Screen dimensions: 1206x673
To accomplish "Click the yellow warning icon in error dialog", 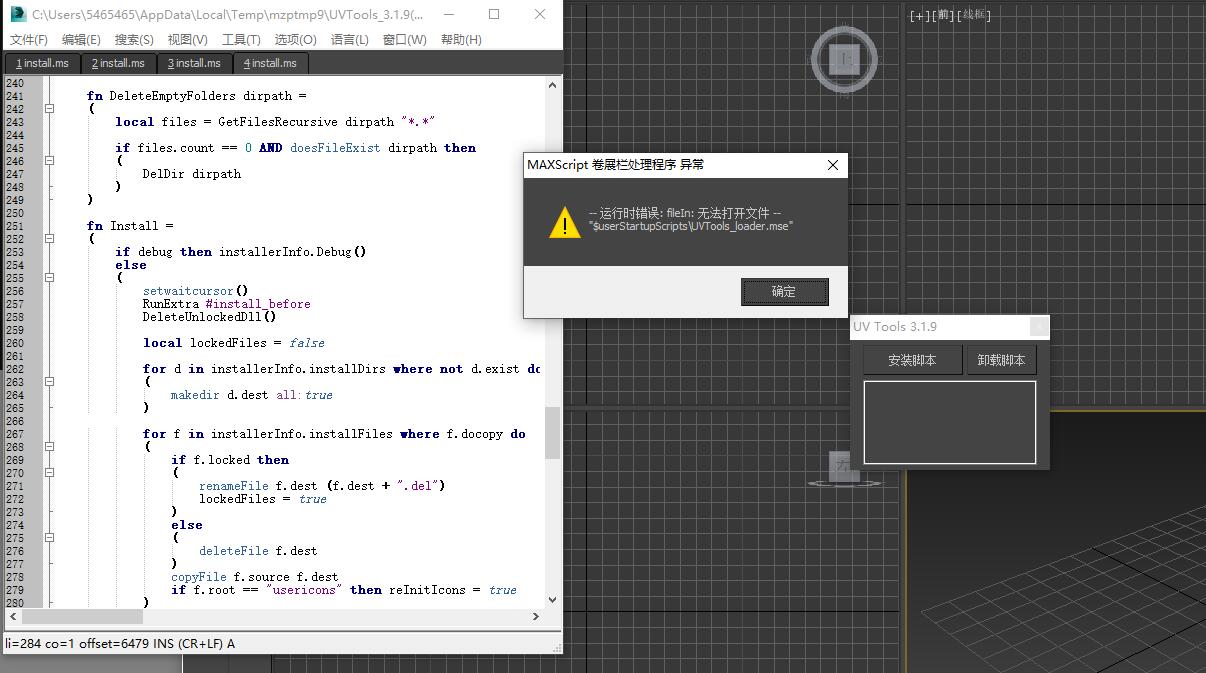I will click(x=564, y=222).
